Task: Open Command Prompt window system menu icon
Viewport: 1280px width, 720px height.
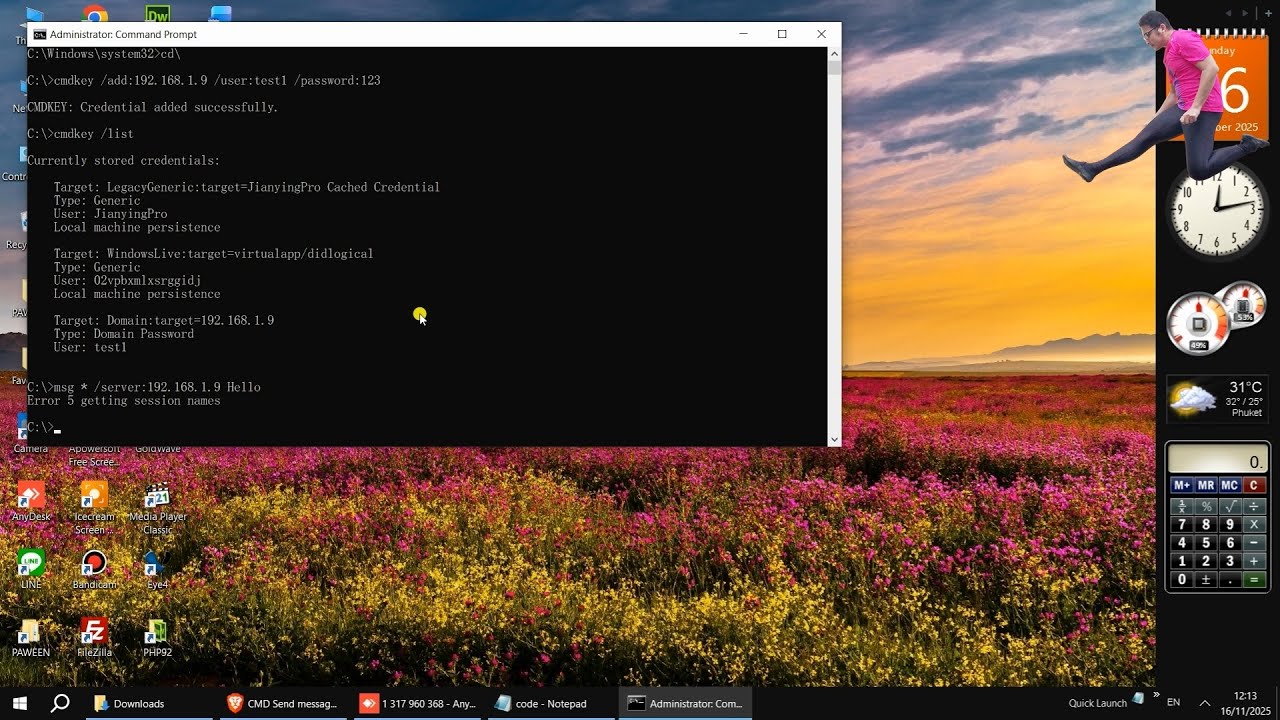Action: (x=39, y=34)
